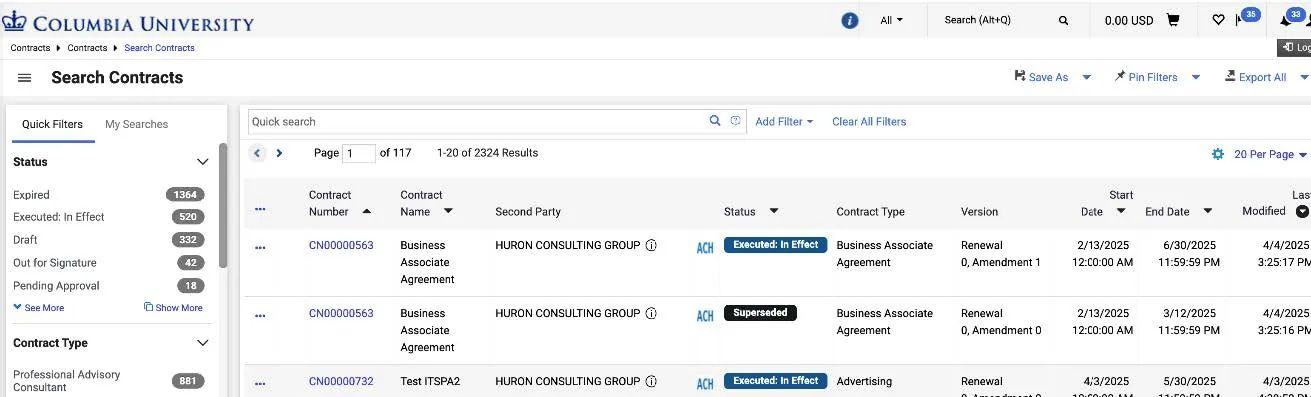
Task: Click the Export All button label
Action: (1262, 77)
